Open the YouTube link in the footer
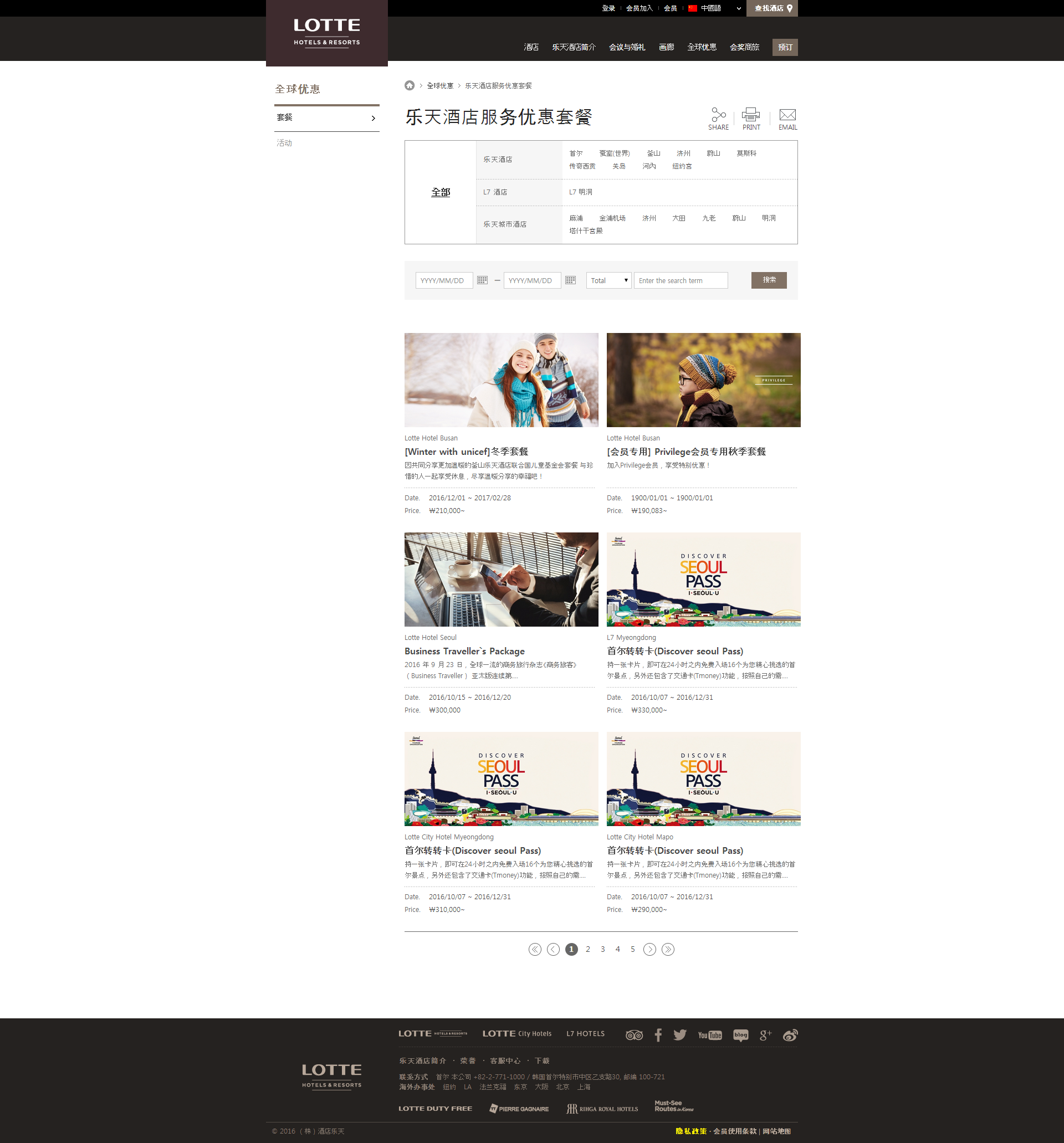 pos(710,1035)
